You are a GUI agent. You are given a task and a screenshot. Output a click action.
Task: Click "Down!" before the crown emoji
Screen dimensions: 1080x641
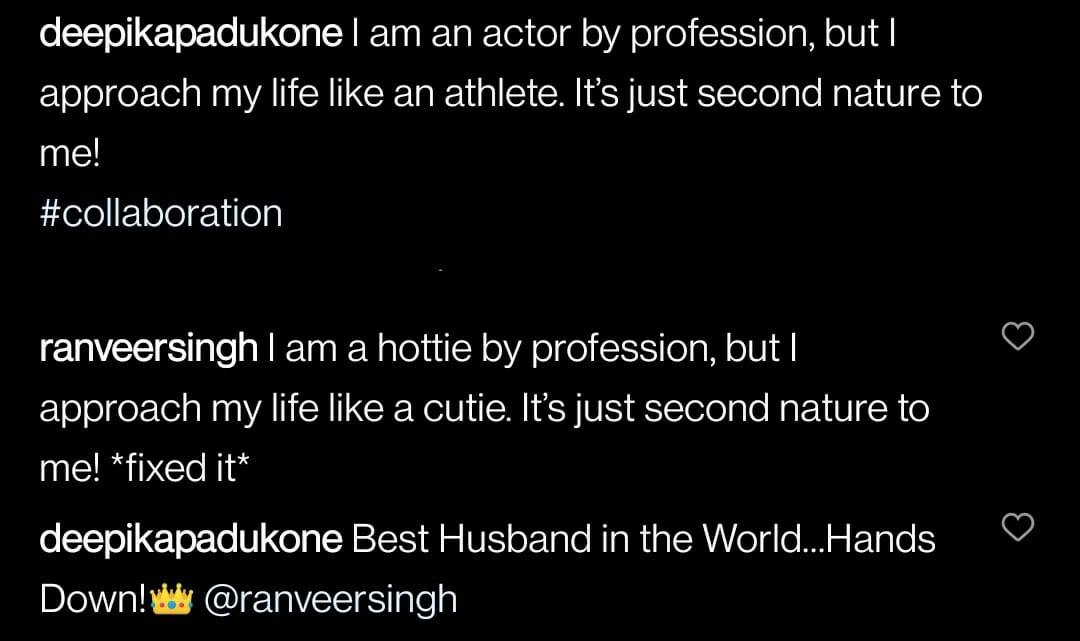[93, 599]
